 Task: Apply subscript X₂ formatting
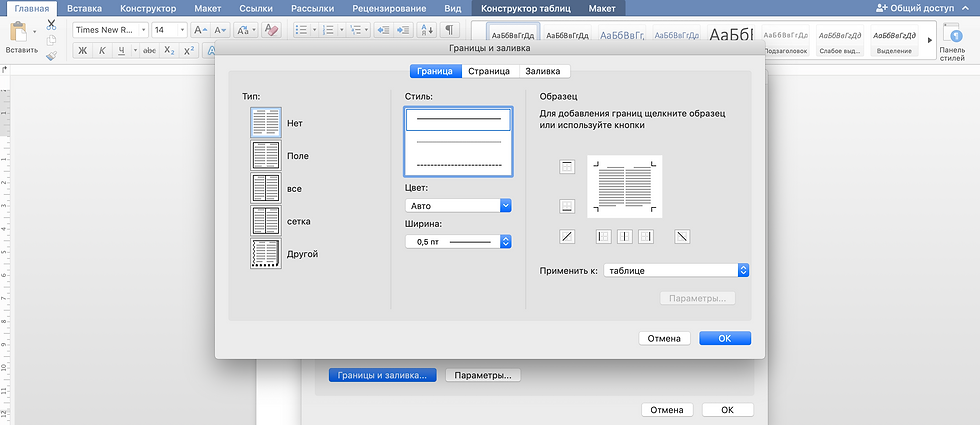(169, 51)
